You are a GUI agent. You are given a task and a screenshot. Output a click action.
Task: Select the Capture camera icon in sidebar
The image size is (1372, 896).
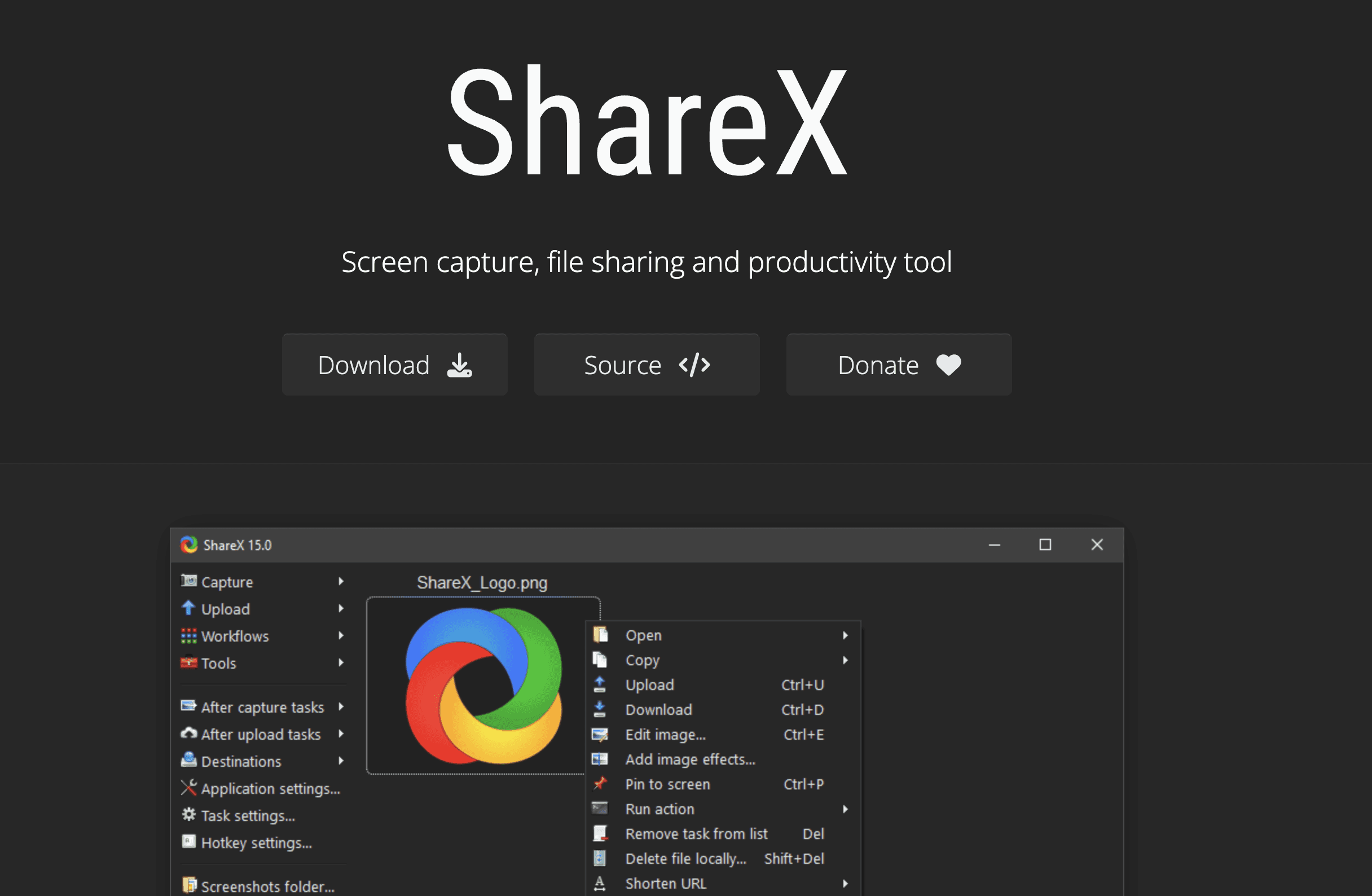188,581
